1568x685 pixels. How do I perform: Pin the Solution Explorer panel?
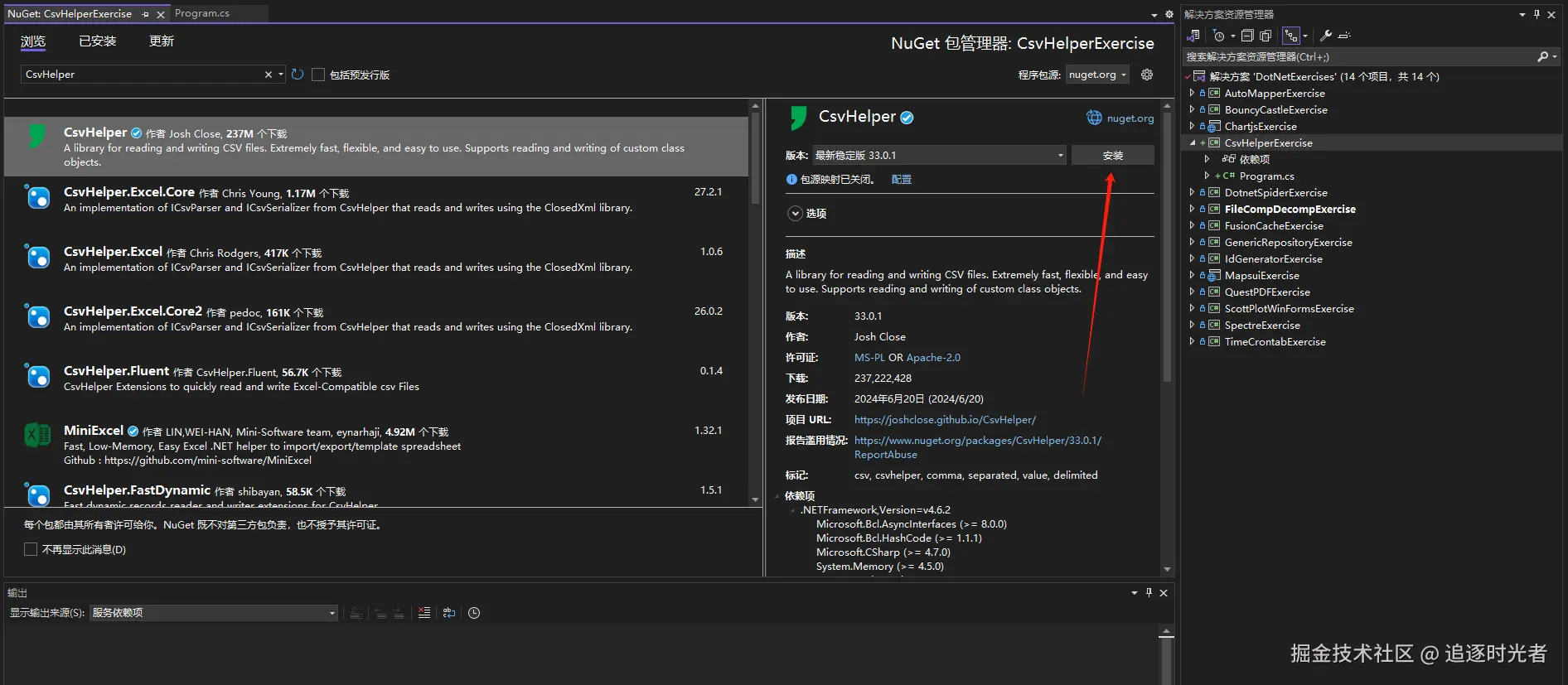tap(1537, 14)
